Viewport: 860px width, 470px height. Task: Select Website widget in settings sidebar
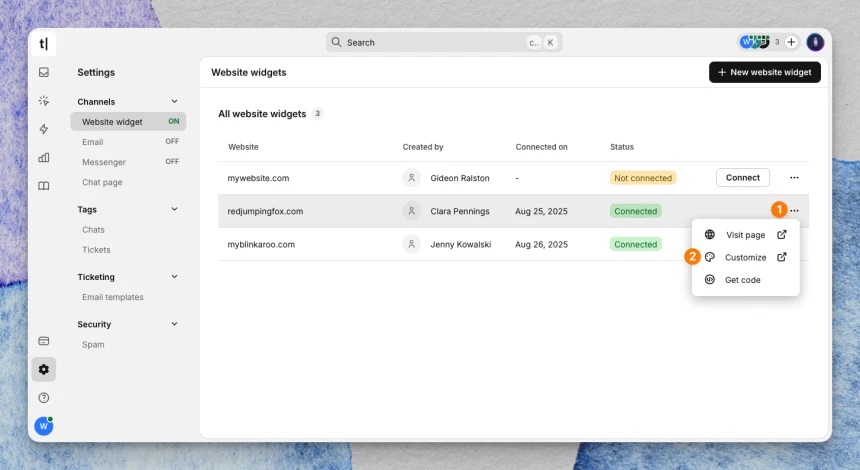[x=128, y=122]
